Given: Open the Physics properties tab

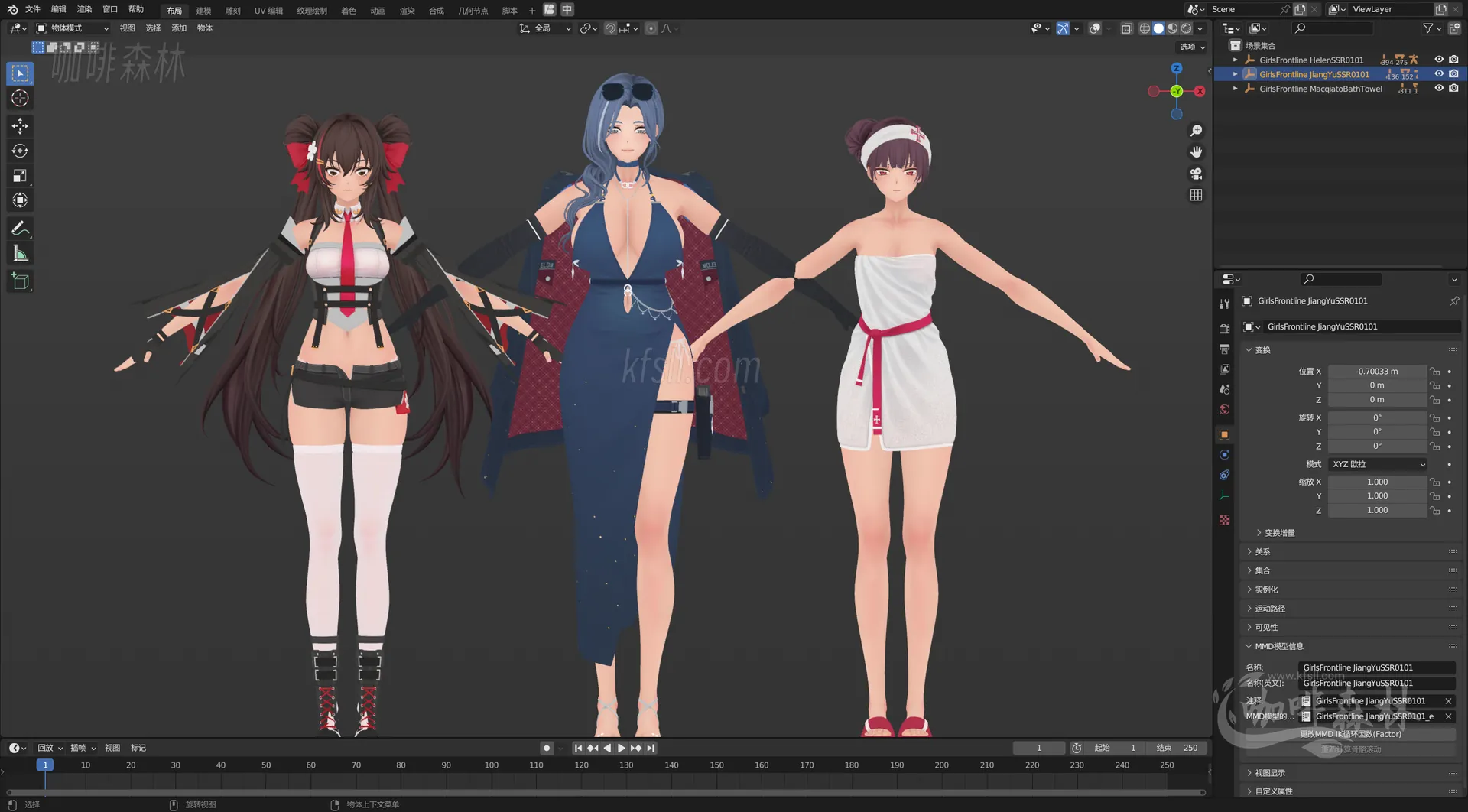Looking at the screenshot, I should pos(1224,454).
